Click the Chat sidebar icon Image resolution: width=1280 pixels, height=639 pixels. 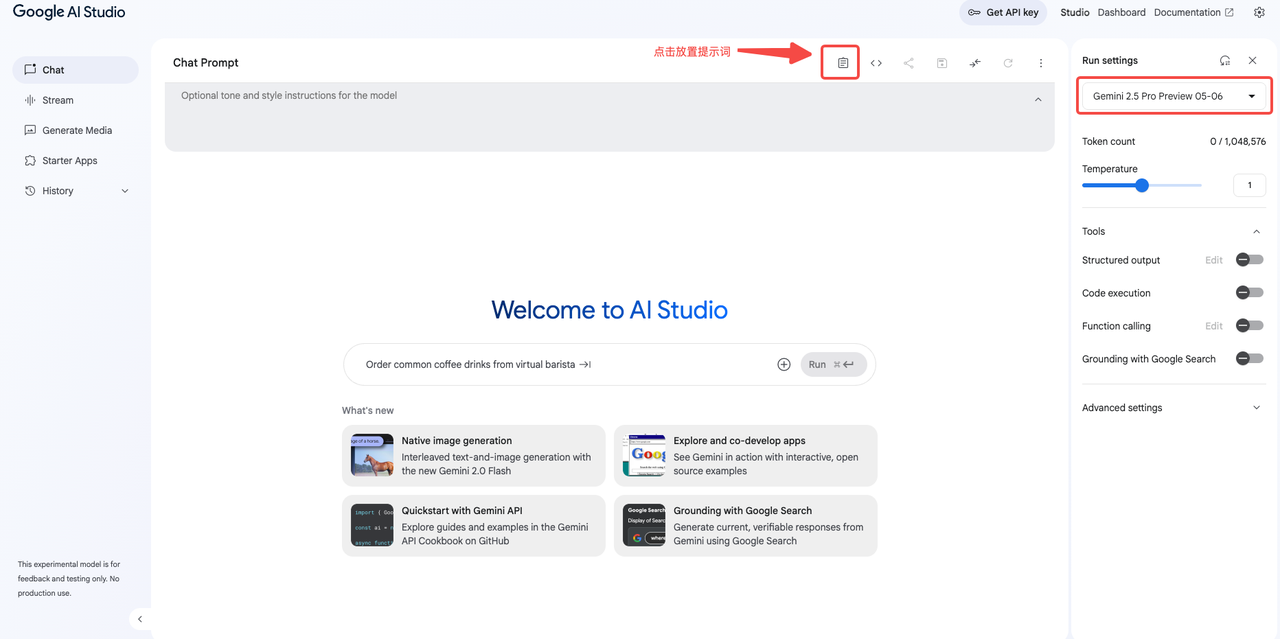(30, 70)
